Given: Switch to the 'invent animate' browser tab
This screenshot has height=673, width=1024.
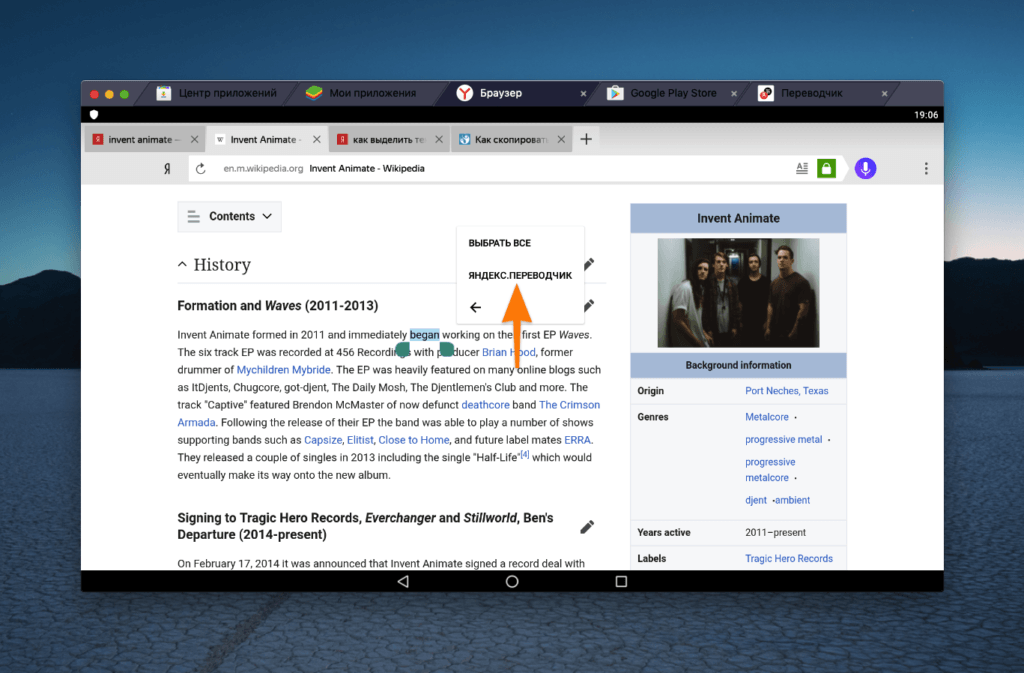Looking at the screenshot, I should coord(137,140).
